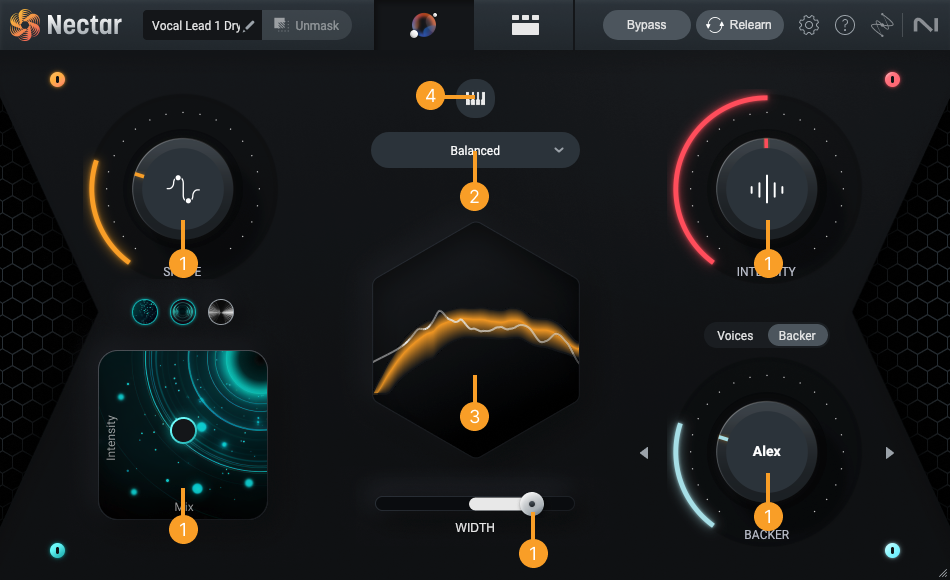Click the BACKER label text

click(x=766, y=535)
